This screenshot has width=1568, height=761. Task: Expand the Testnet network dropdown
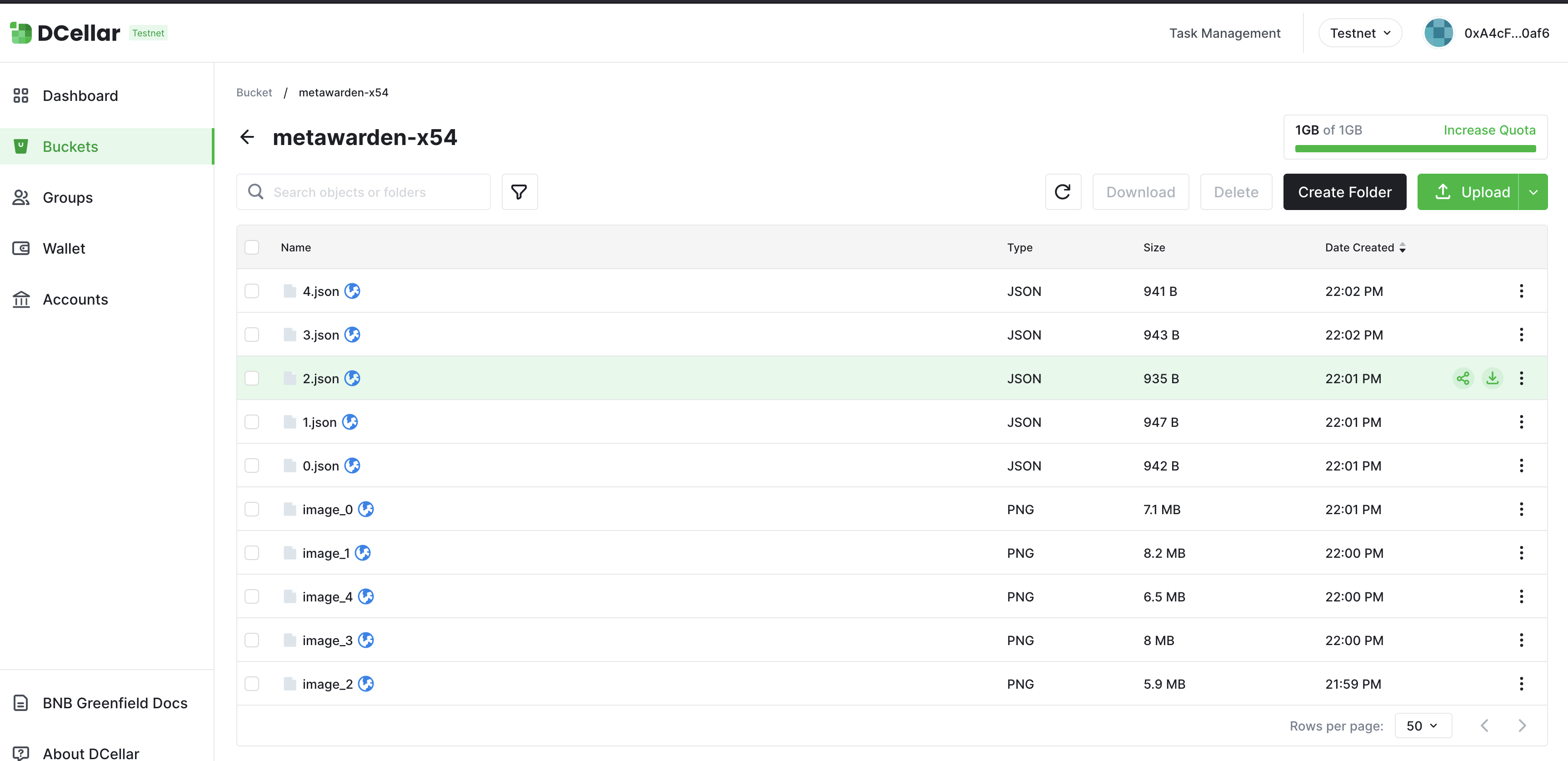coord(1360,33)
